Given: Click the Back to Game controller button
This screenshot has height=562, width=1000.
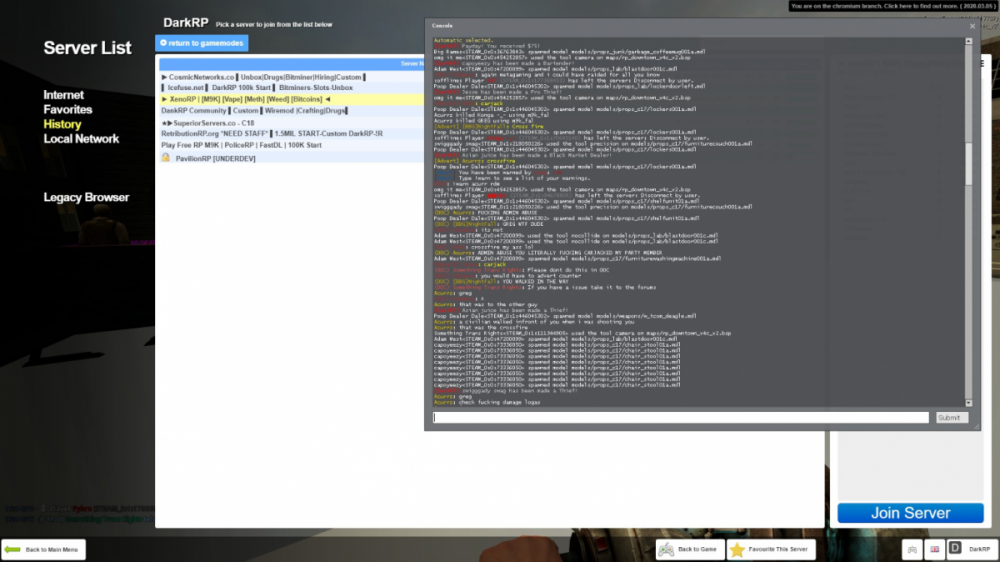Looking at the screenshot, I should tap(690, 550).
